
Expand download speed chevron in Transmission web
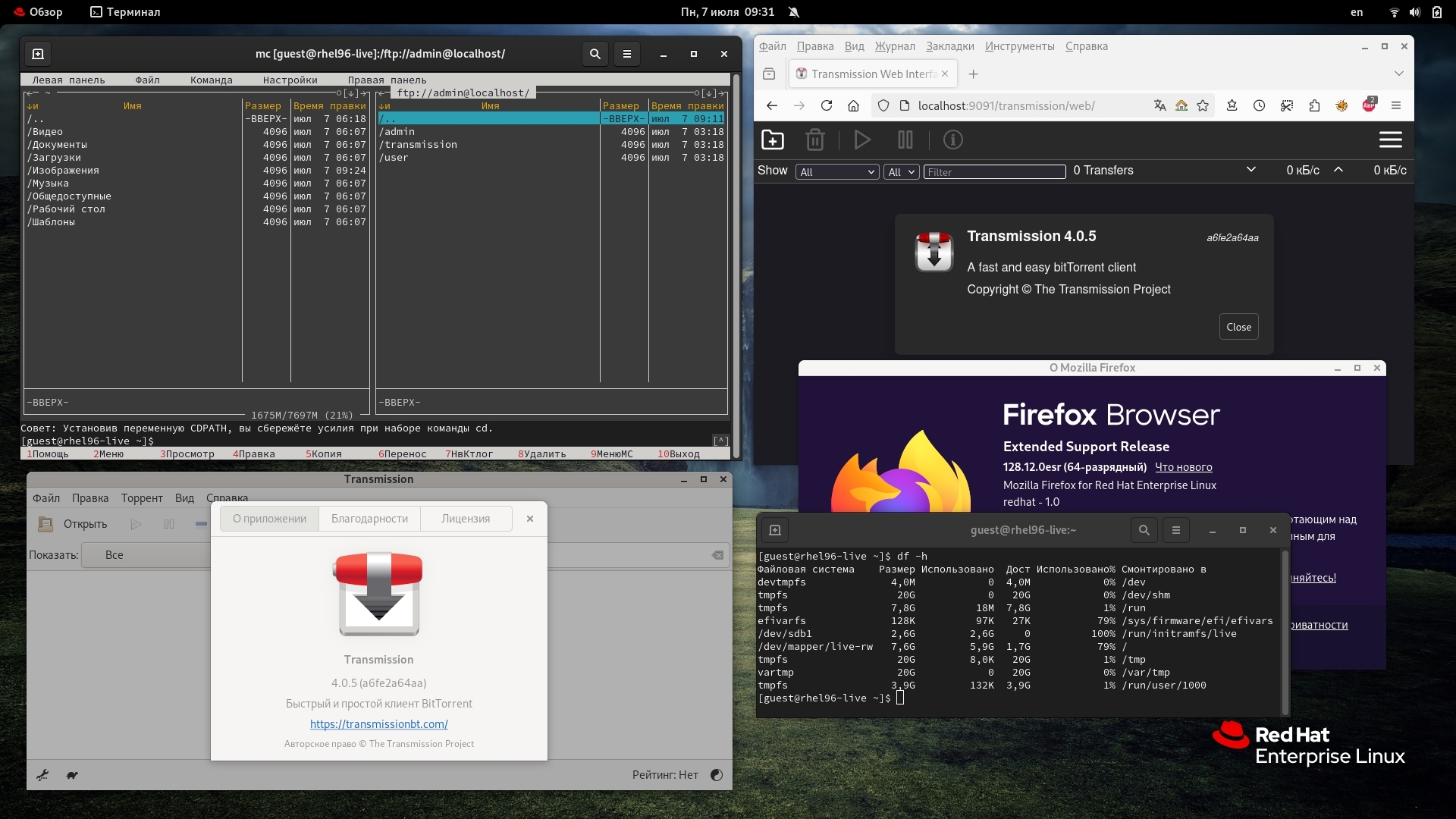1251,170
